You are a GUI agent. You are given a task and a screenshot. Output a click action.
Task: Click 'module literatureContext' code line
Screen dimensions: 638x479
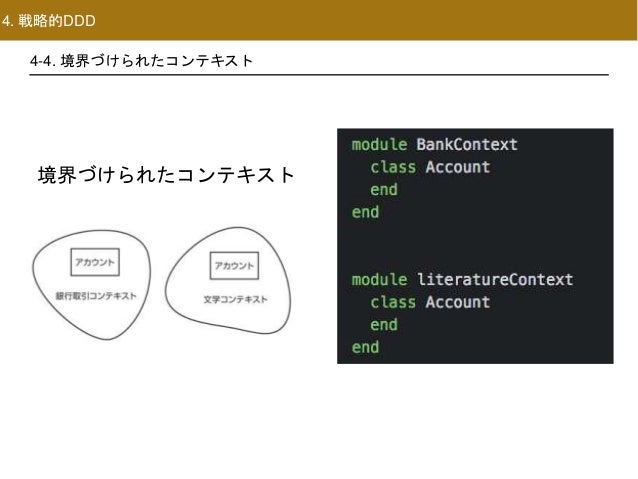[x=462, y=280]
